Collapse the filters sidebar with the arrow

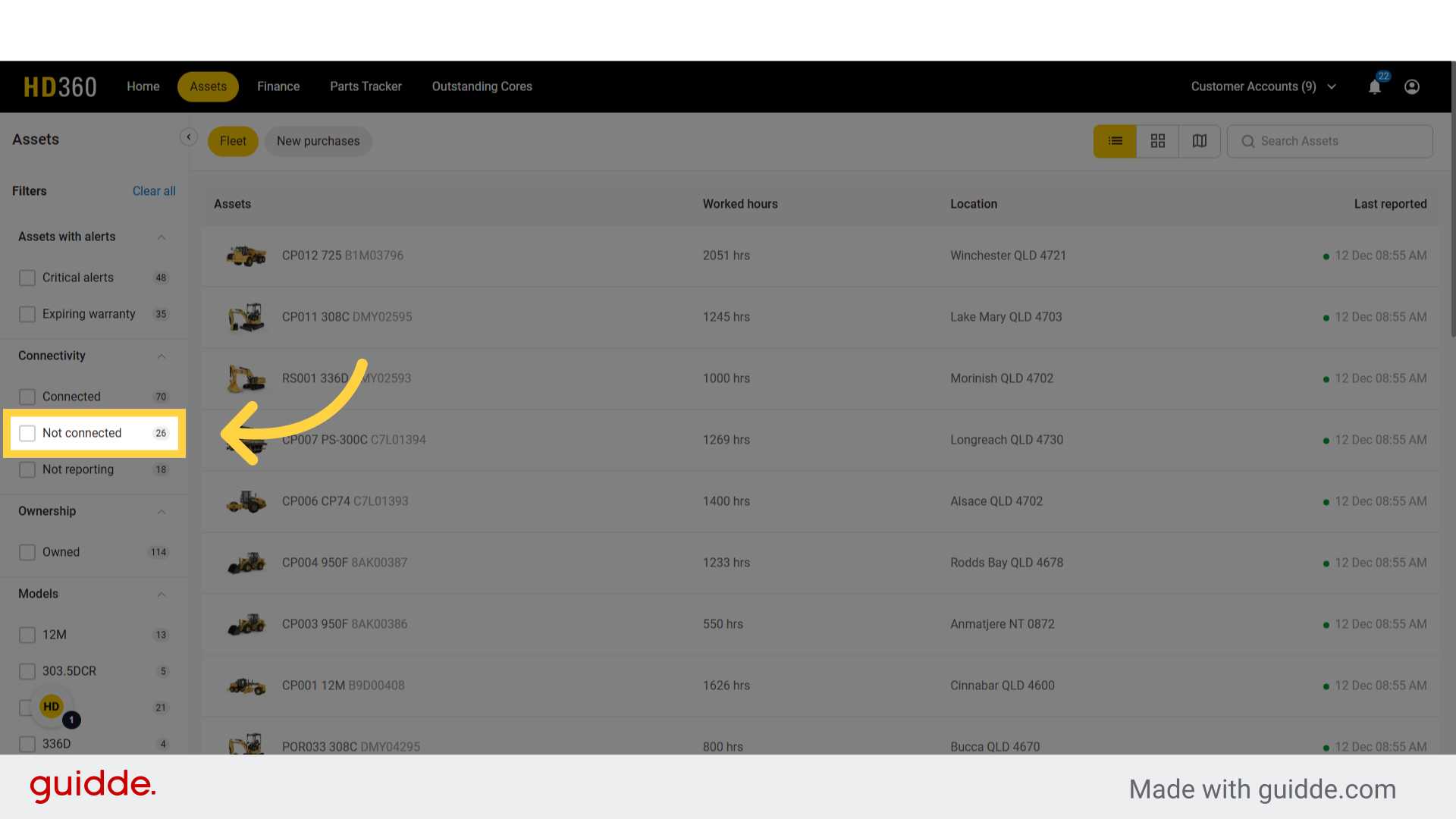coord(188,136)
